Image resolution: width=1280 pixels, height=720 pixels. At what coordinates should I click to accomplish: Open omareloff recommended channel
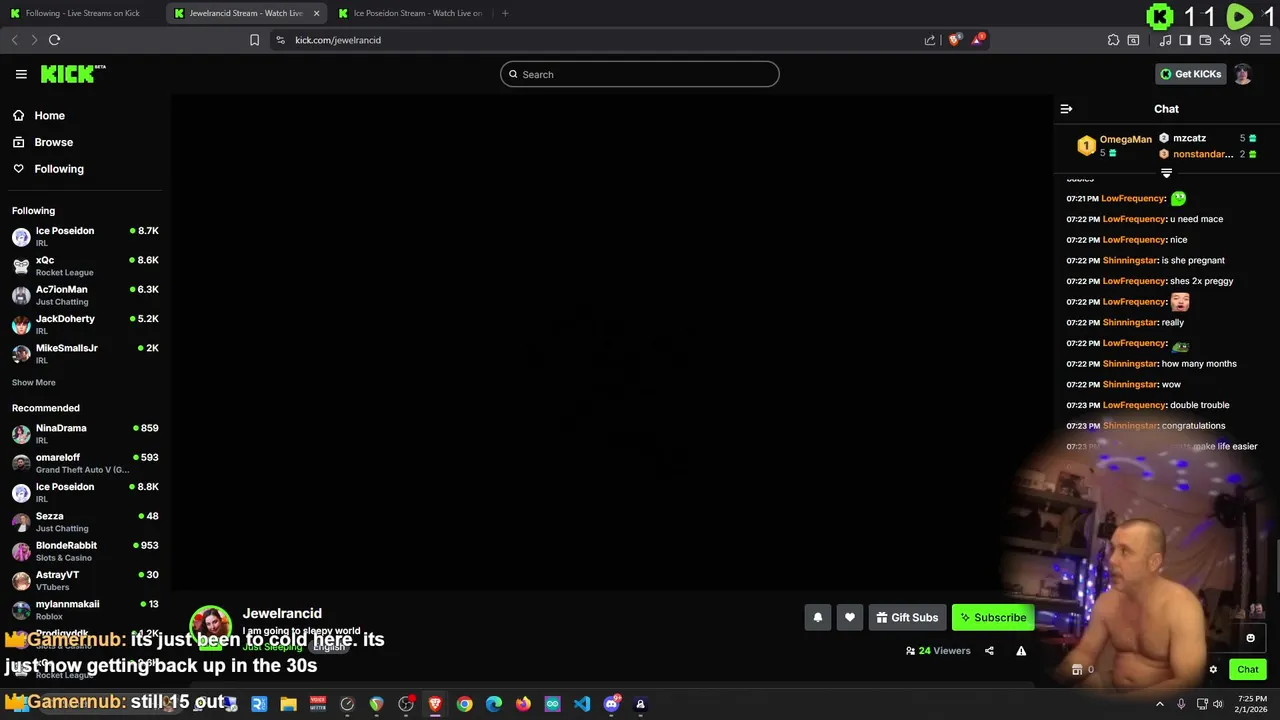tap(85, 463)
